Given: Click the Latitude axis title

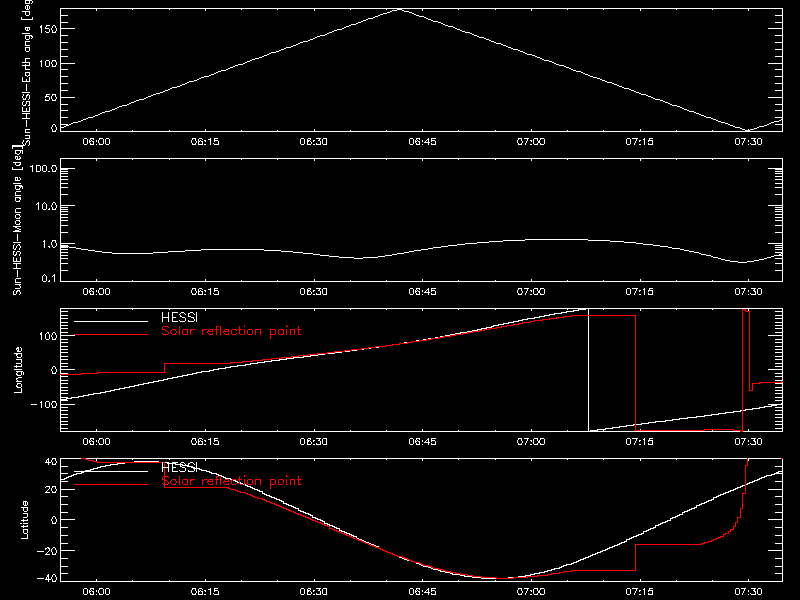Looking at the screenshot, I should 24,520.
